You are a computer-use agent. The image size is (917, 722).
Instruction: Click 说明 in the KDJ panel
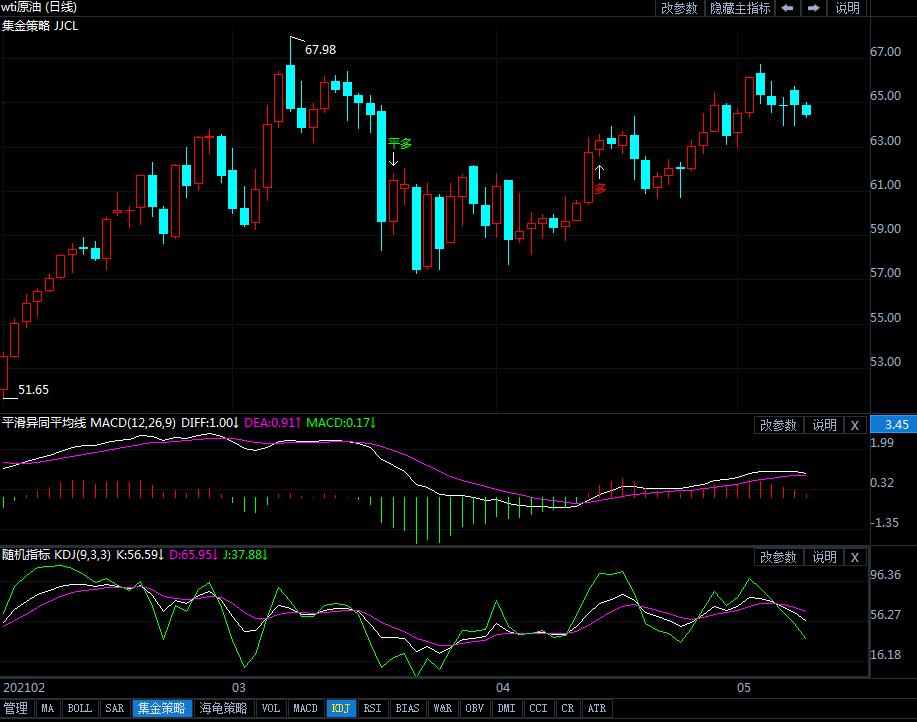point(824,557)
